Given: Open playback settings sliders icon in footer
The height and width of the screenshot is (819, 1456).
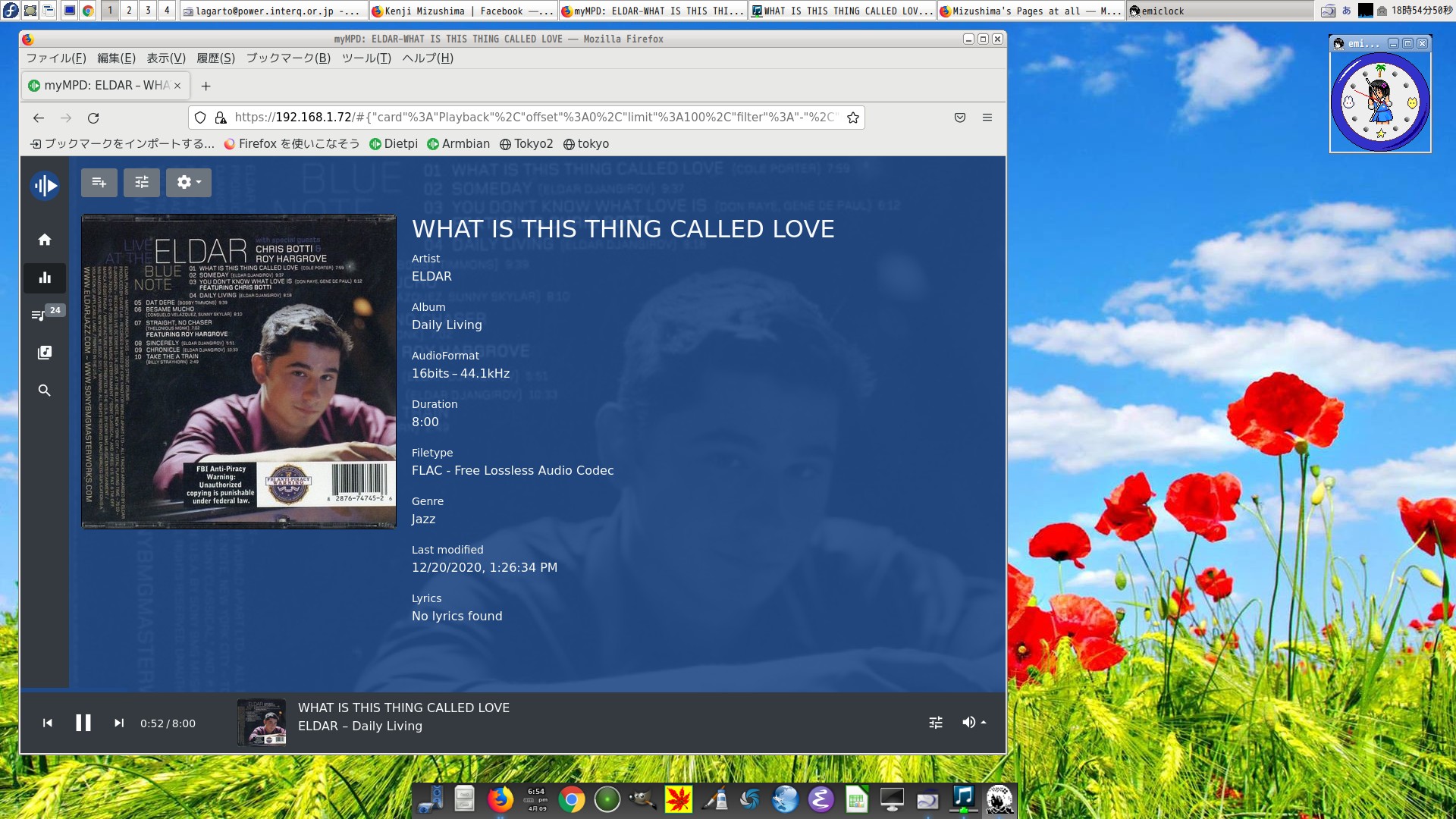Looking at the screenshot, I should tap(936, 723).
